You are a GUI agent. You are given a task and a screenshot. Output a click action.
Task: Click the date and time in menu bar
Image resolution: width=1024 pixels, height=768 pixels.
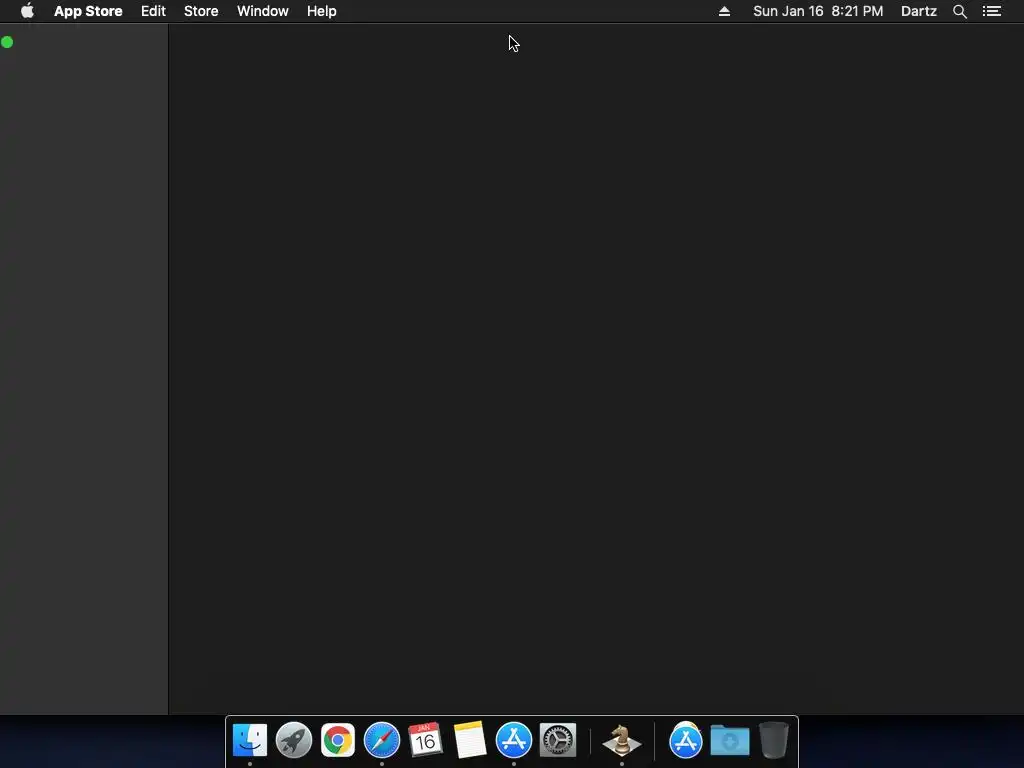pos(818,11)
